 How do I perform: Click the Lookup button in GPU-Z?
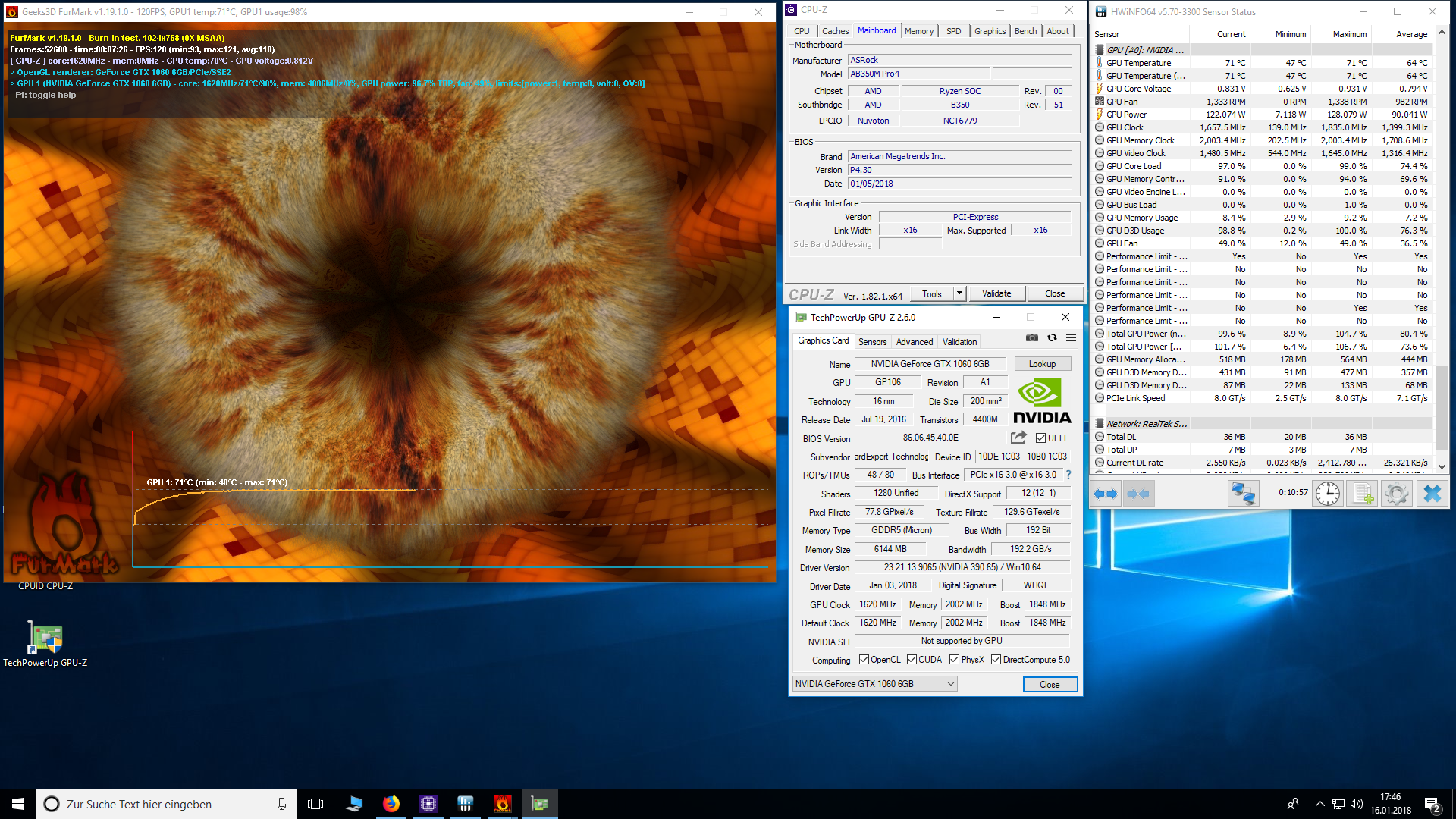click(x=1042, y=364)
